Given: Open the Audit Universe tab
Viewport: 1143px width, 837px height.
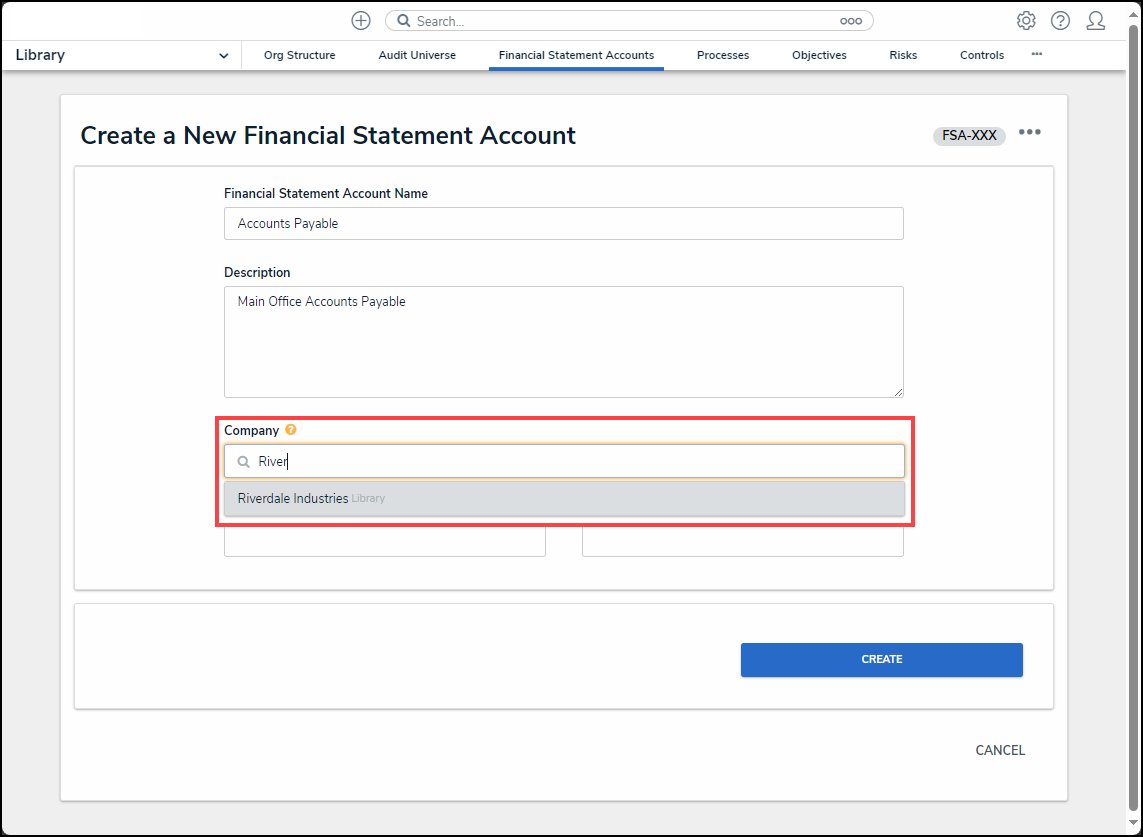Looking at the screenshot, I should (417, 55).
